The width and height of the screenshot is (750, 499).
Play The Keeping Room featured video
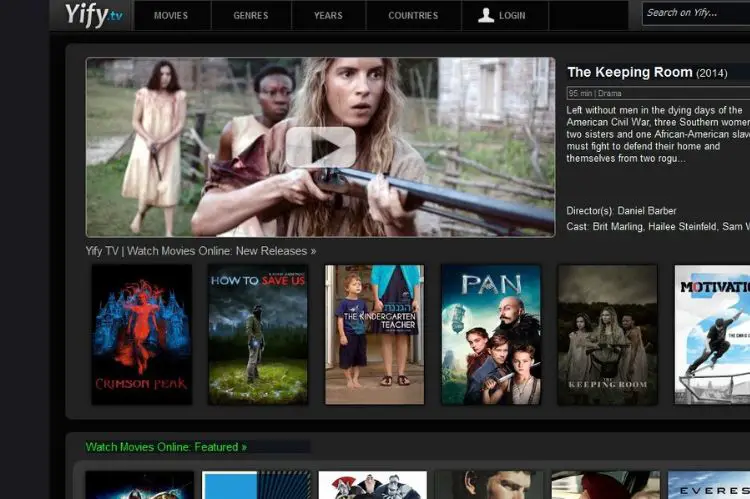click(x=320, y=147)
